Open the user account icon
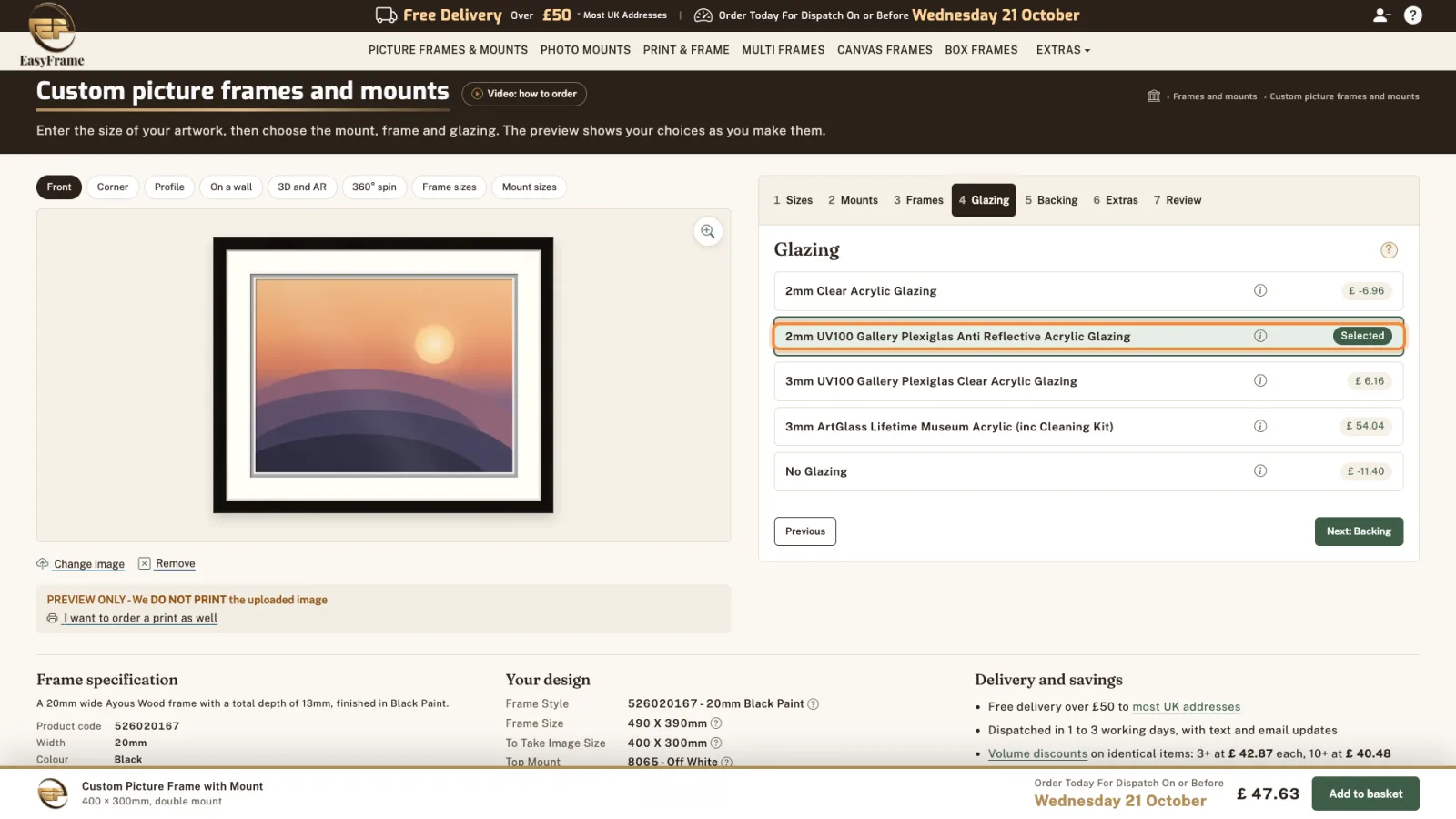Screen dimensions: 1456x819 tap(1381, 15)
